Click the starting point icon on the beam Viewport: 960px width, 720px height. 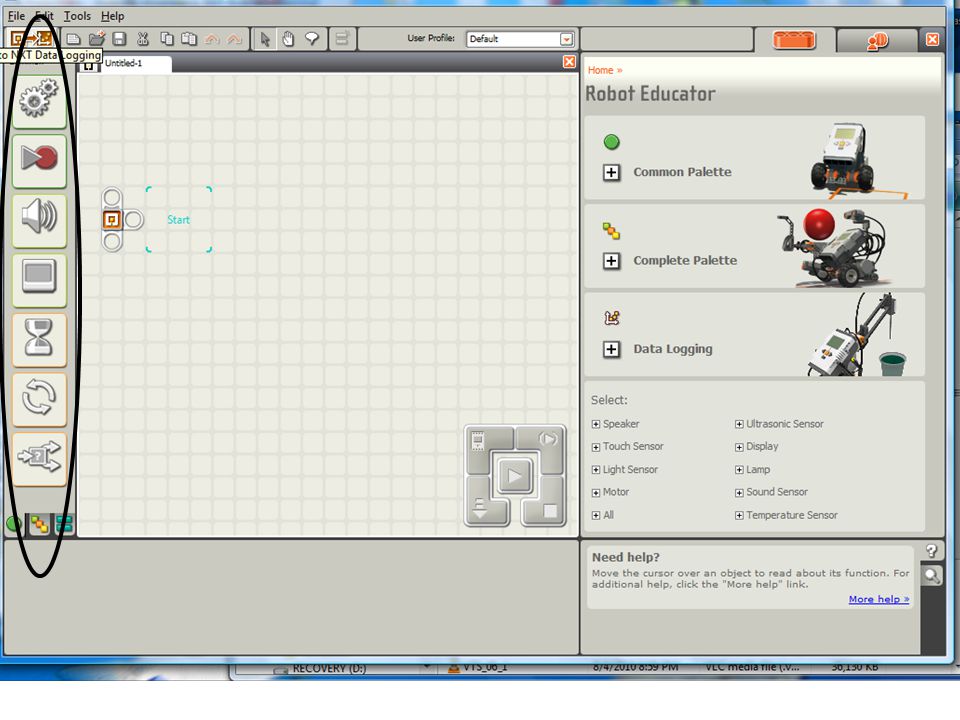click(x=111, y=219)
